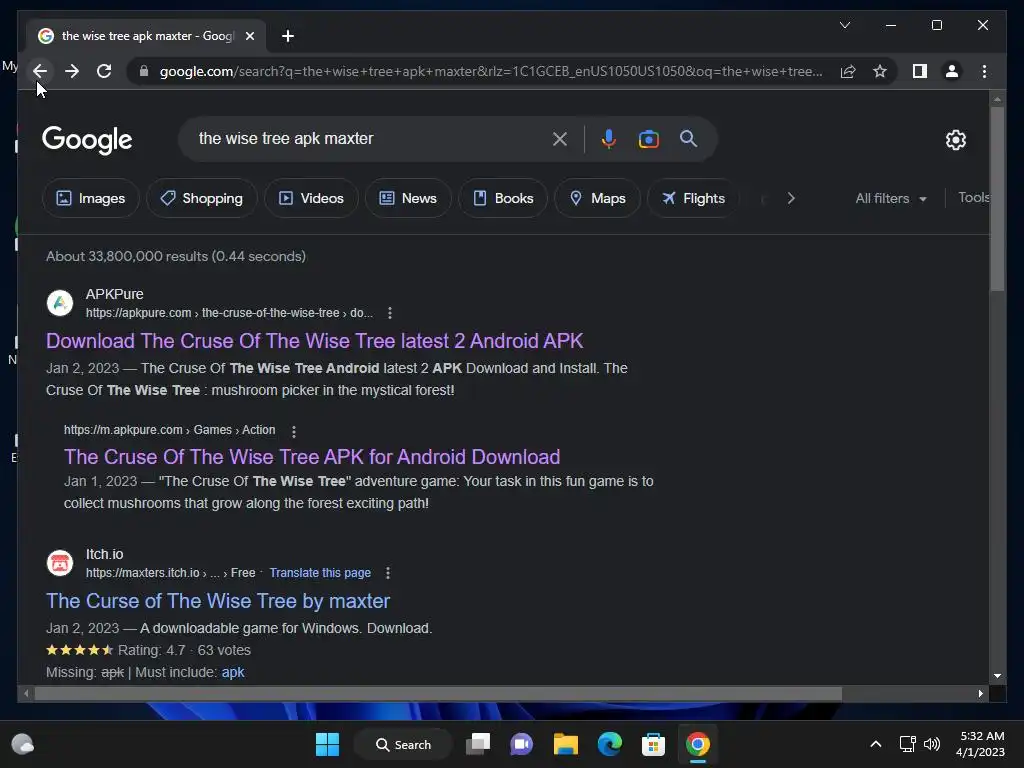Switch to Shopping results
1024x768 pixels.
(x=202, y=198)
